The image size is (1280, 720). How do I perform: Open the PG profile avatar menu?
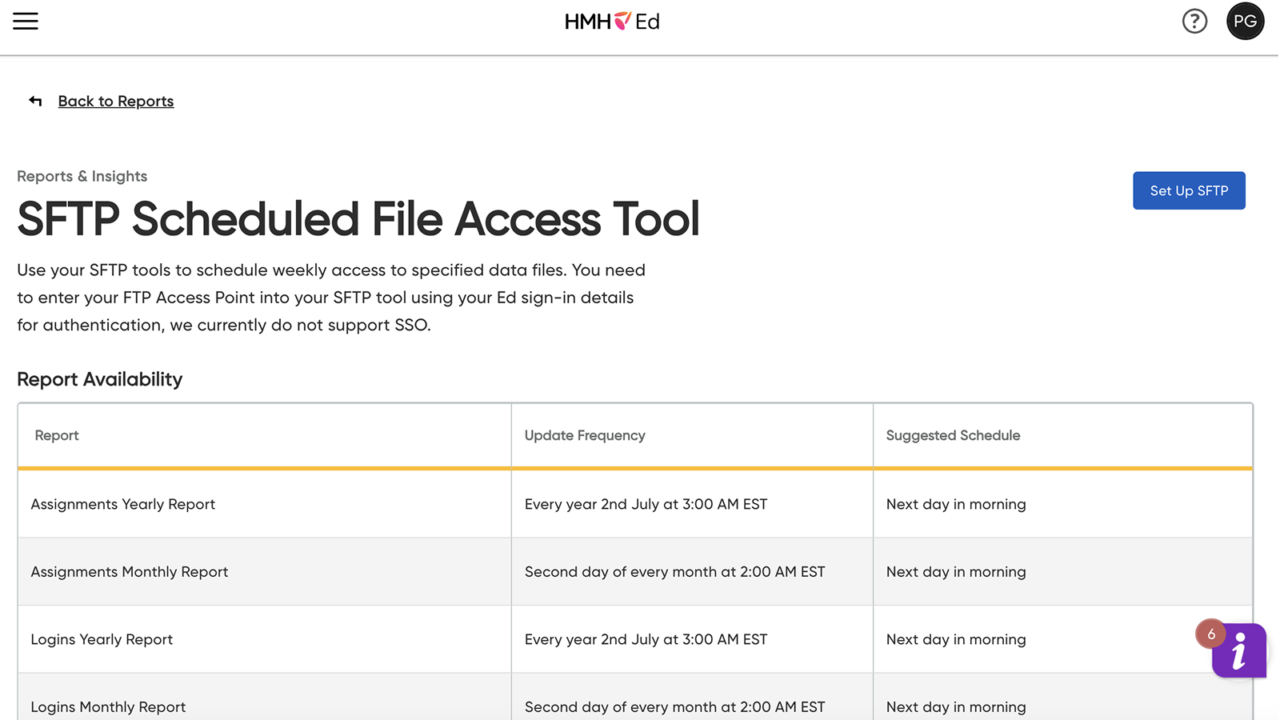(1245, 20)
